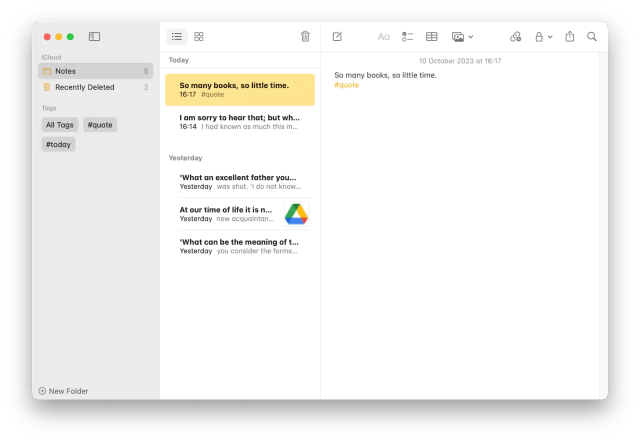This screenshot has height=442, width=640.
Task: Click the Notes folder icon
Action: point(47,71)
